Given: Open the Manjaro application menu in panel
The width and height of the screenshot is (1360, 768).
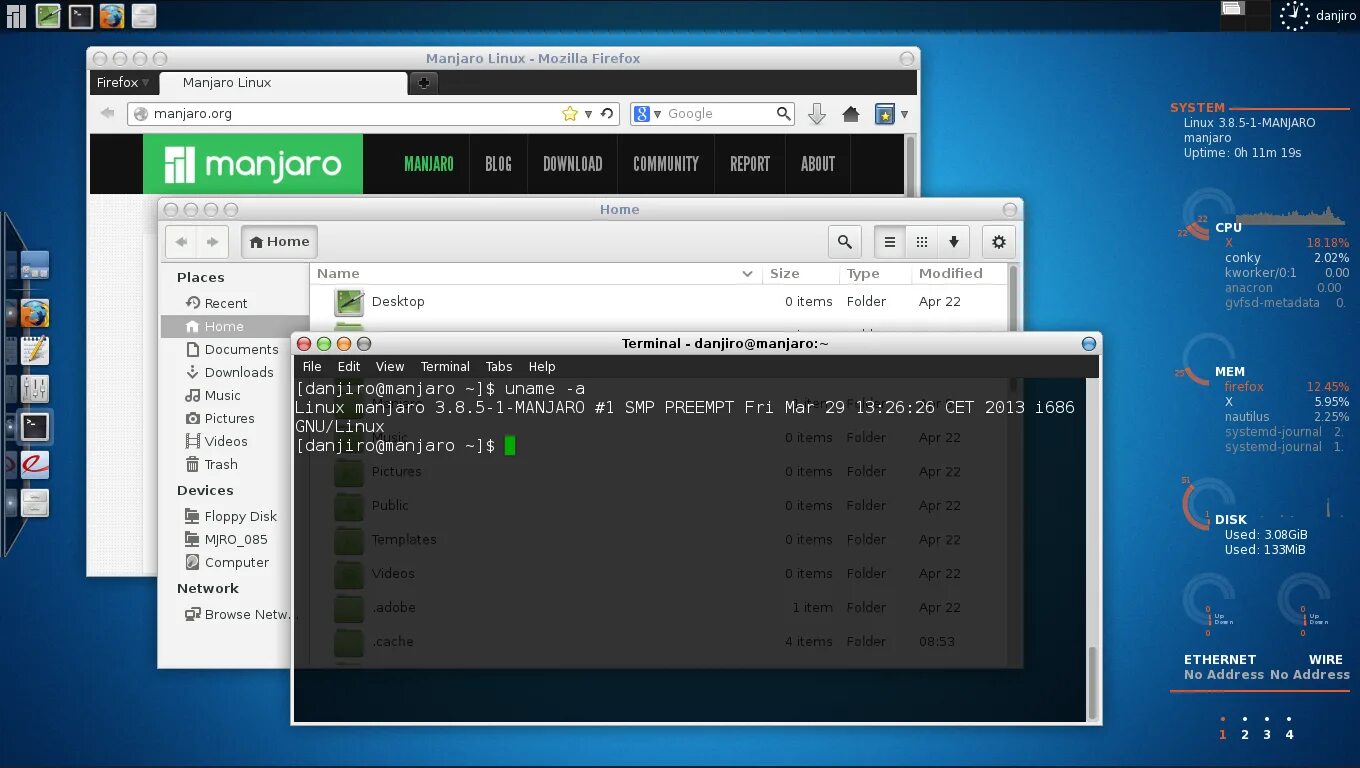Looking at the screenshot, I should pyautogui.click(x=16, y=15).
